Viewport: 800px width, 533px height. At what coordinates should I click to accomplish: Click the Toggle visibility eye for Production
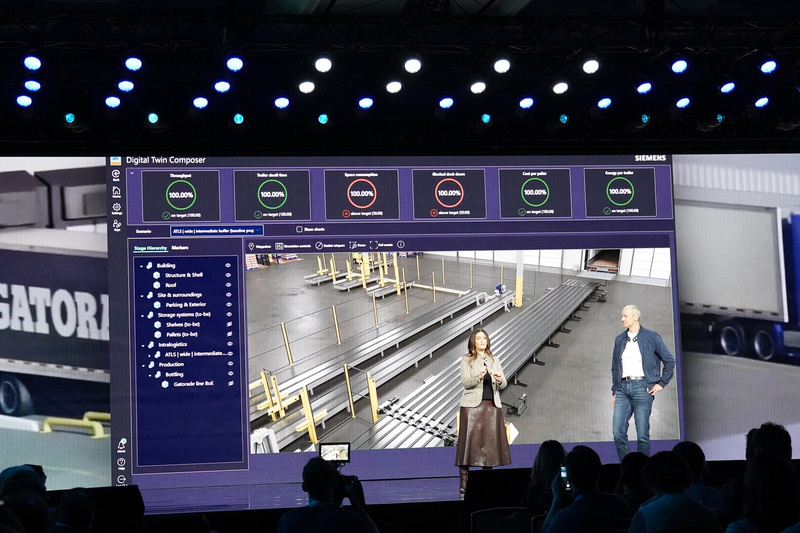click(230, 364)
